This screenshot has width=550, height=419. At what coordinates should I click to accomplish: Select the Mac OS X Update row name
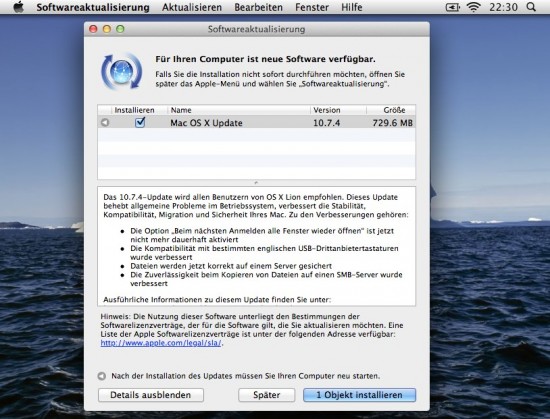206,123
